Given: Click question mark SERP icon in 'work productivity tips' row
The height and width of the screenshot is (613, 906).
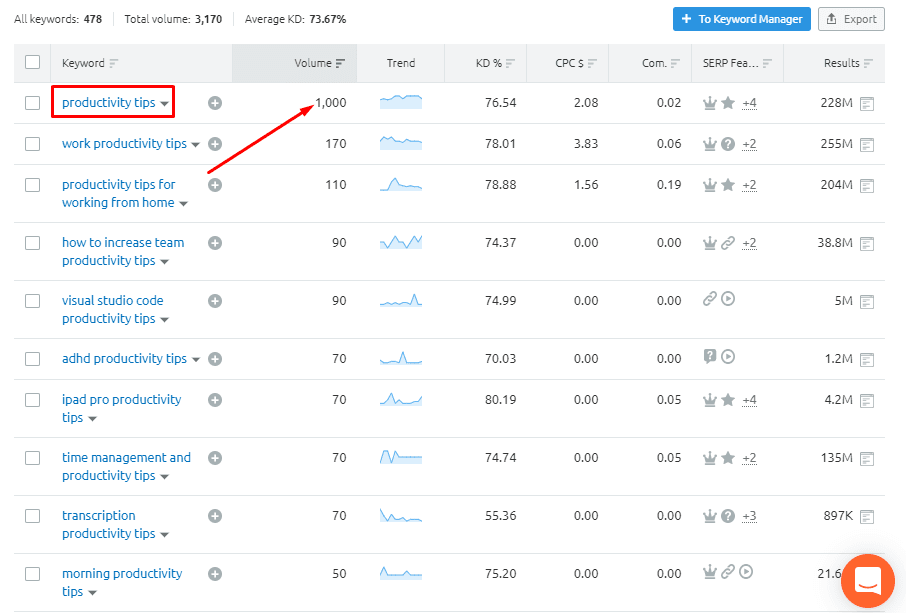Looking at the screenshot, I should point(728,144).
